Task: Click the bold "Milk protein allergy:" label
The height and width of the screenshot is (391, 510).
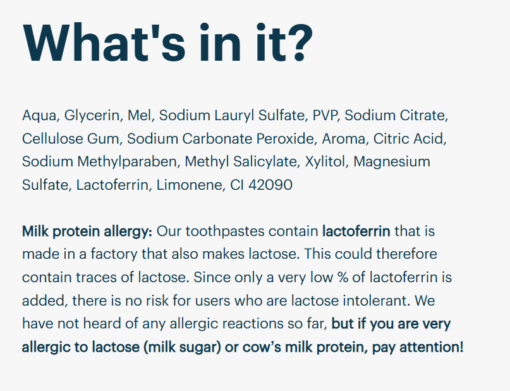Action: pyautogui.click(x=87, y=231)
